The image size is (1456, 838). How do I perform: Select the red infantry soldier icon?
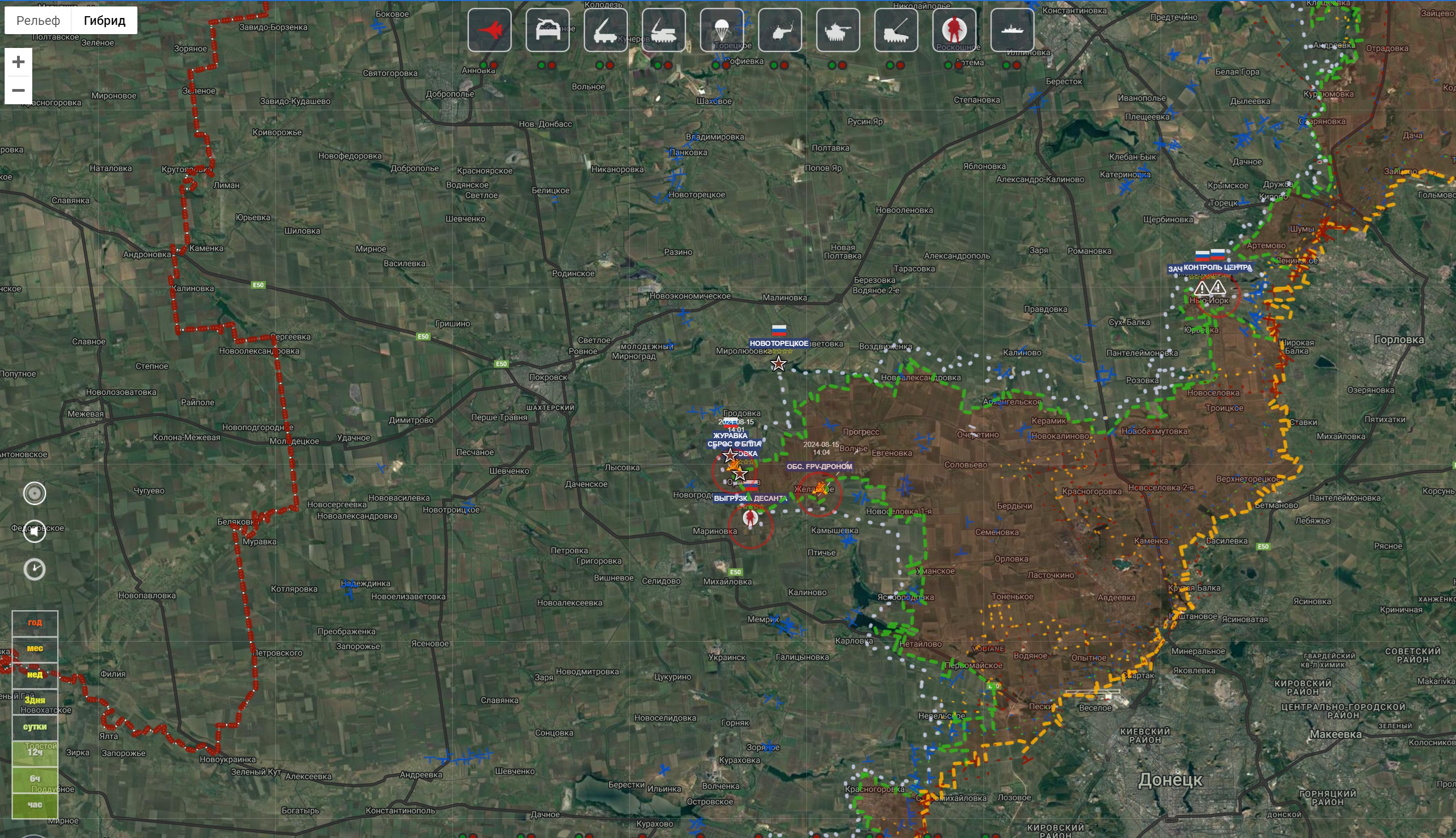pyautogui.click(x=954, y=30)
